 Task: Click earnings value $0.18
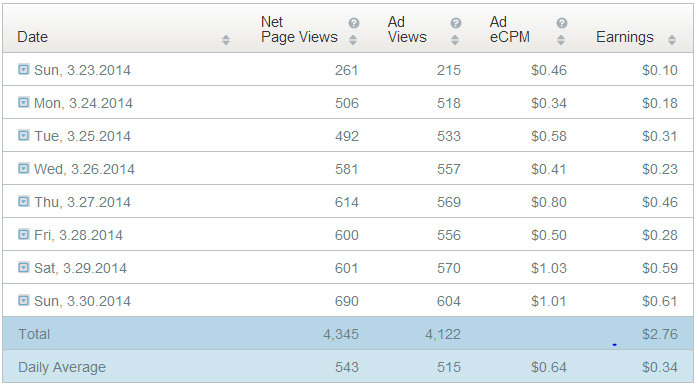(660, 103)
